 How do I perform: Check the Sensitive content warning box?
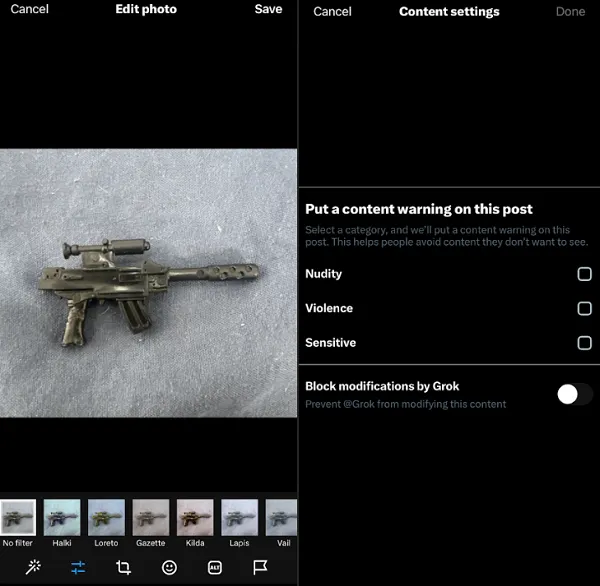point(584,343)
